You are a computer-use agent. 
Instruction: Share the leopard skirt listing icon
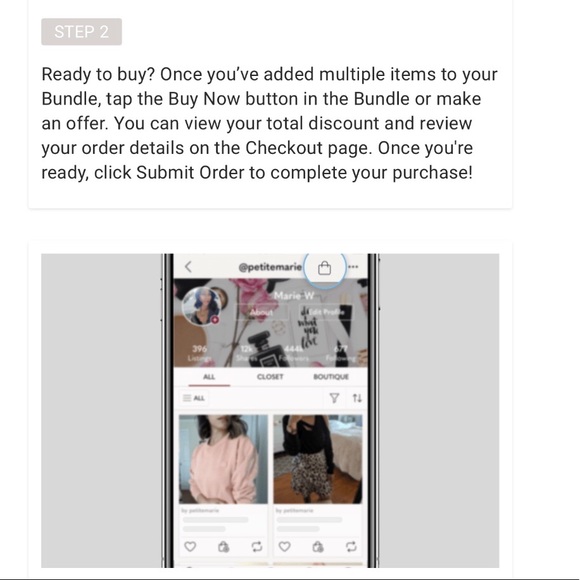coord(351,546)
